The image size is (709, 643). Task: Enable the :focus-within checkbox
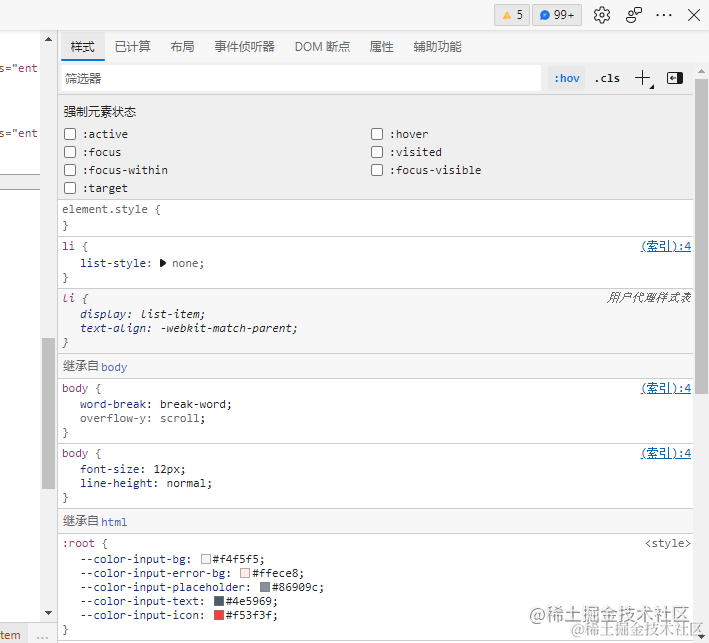point(70,170)
